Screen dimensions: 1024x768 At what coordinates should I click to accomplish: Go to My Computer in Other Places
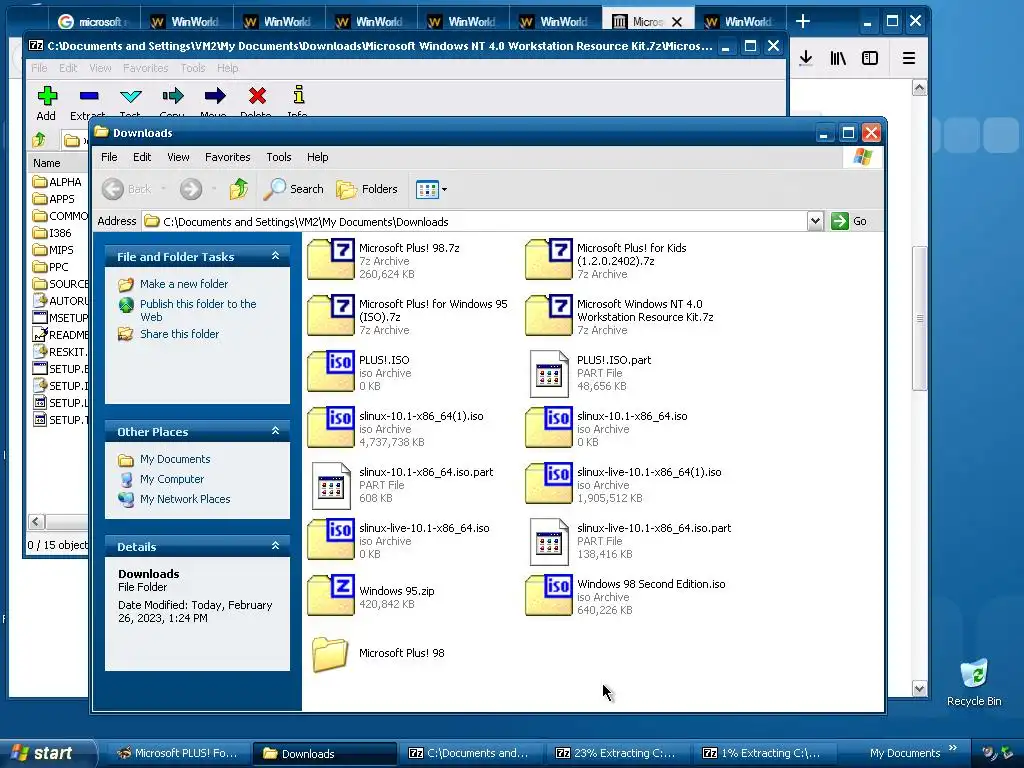172,479
